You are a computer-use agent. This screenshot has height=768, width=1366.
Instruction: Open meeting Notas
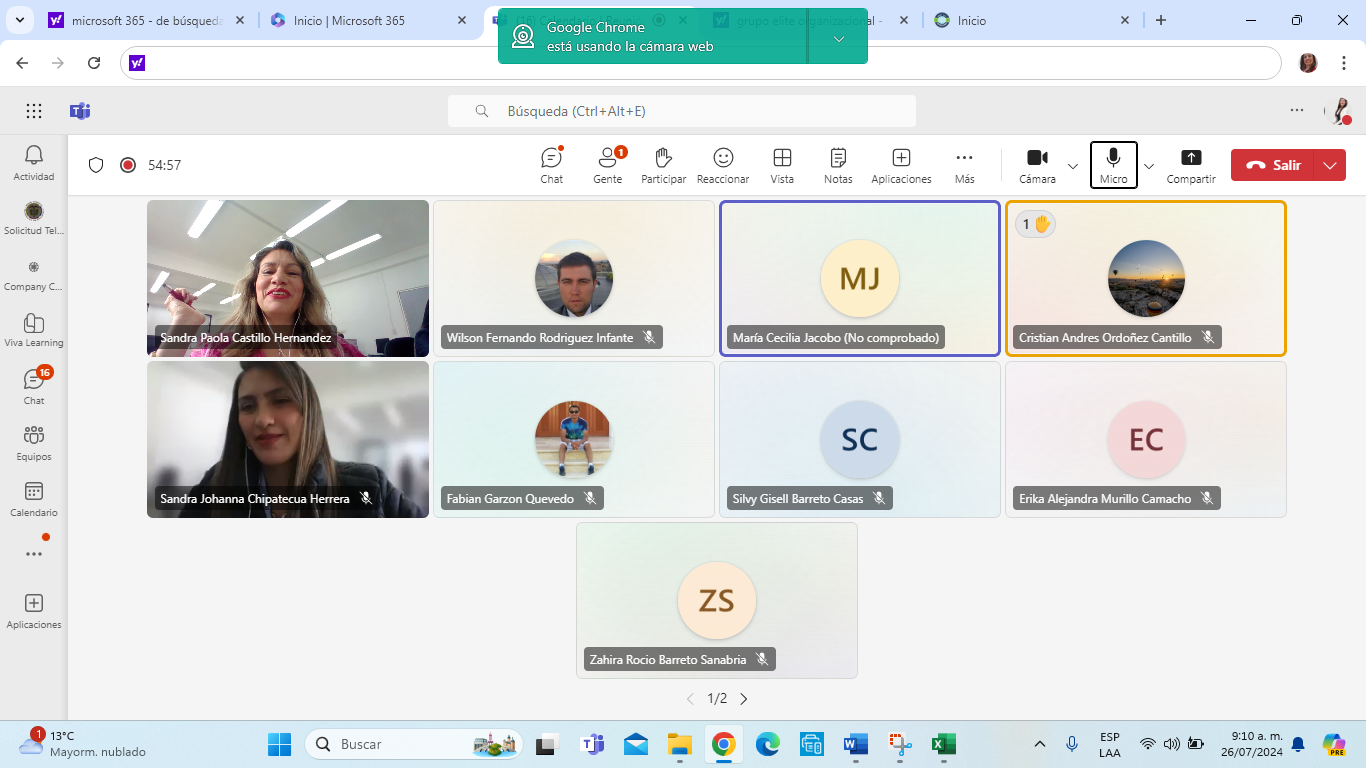coord(838,165)
